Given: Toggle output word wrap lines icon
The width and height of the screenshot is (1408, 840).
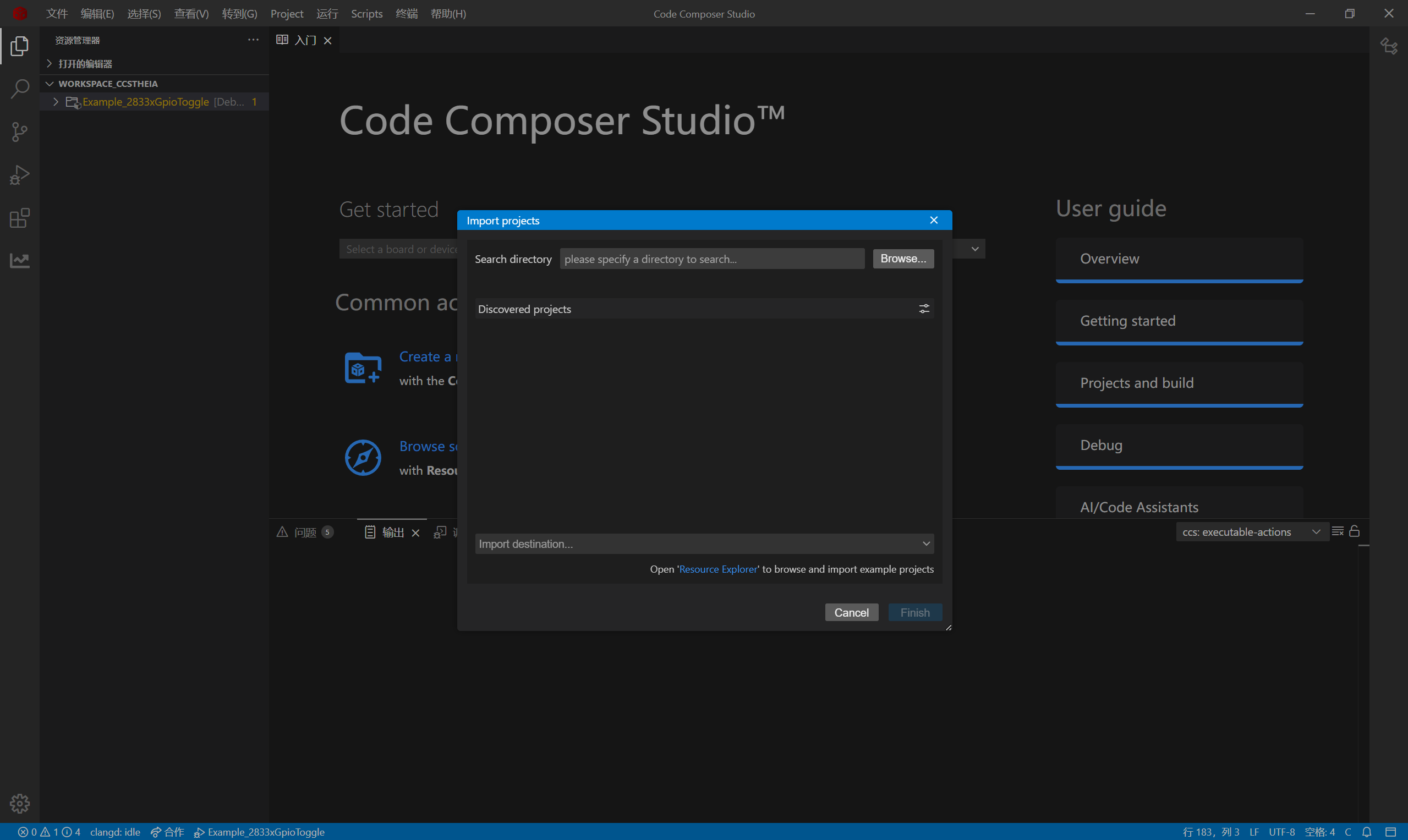Looking at the screenshot, I should (1337, 531).
